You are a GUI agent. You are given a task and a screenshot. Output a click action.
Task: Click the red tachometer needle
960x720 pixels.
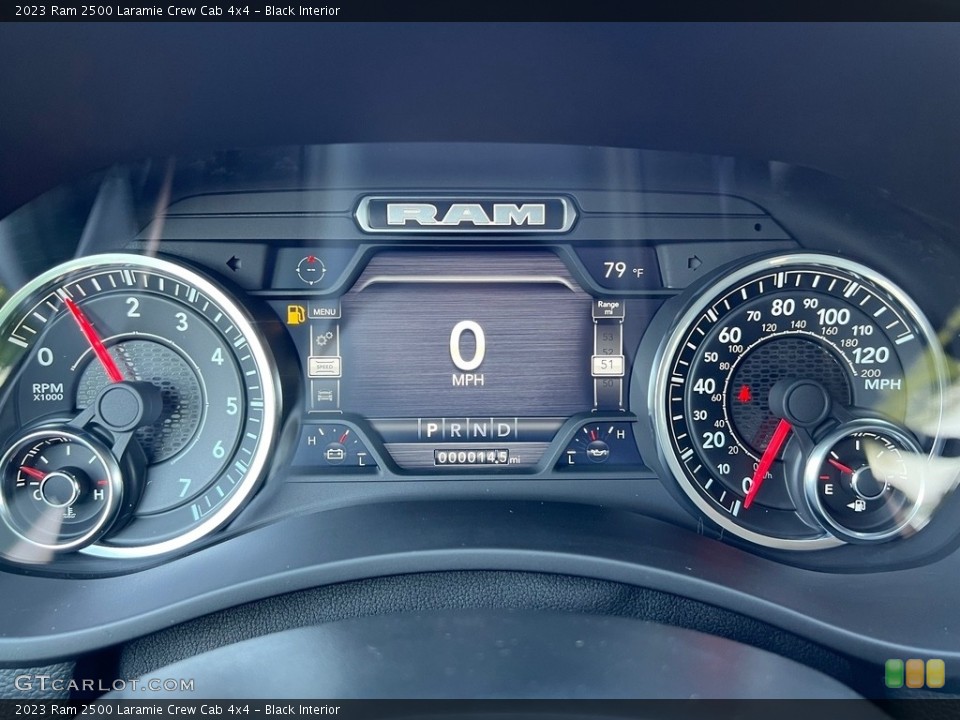93,339
